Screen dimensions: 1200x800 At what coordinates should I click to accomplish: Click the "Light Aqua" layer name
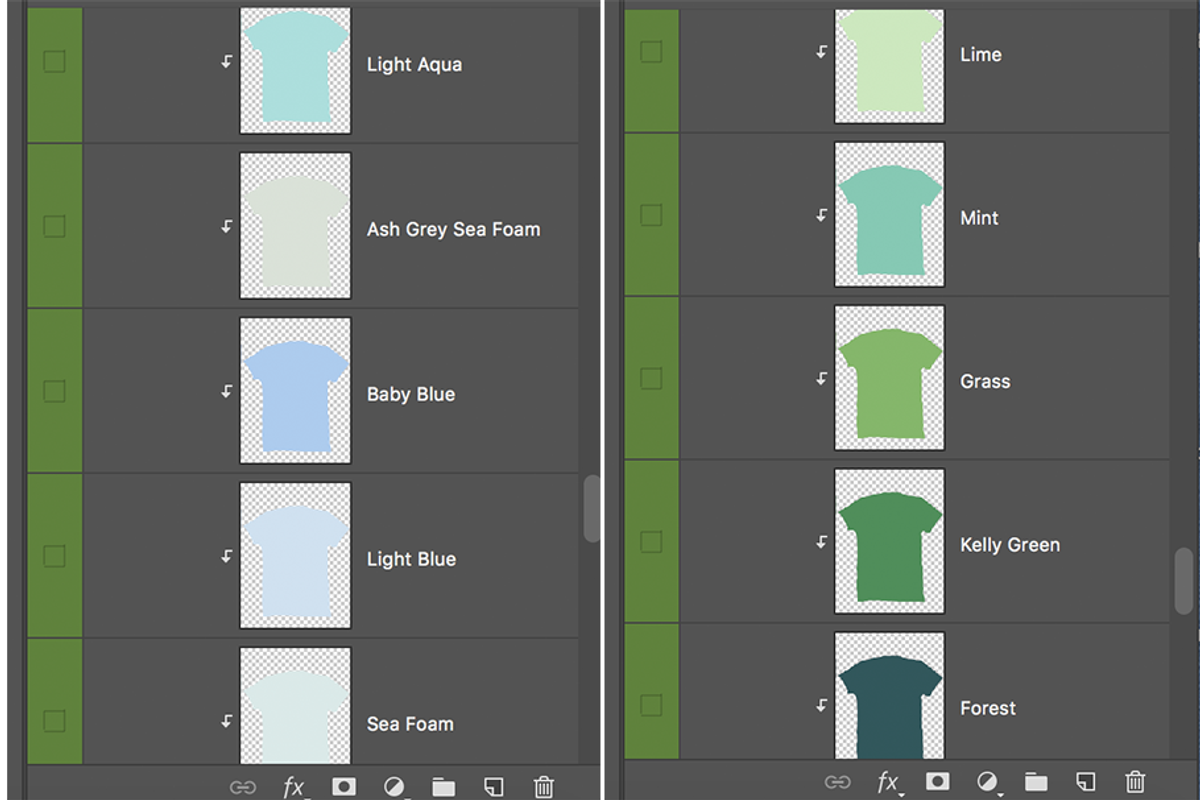[x=414, y=65]
